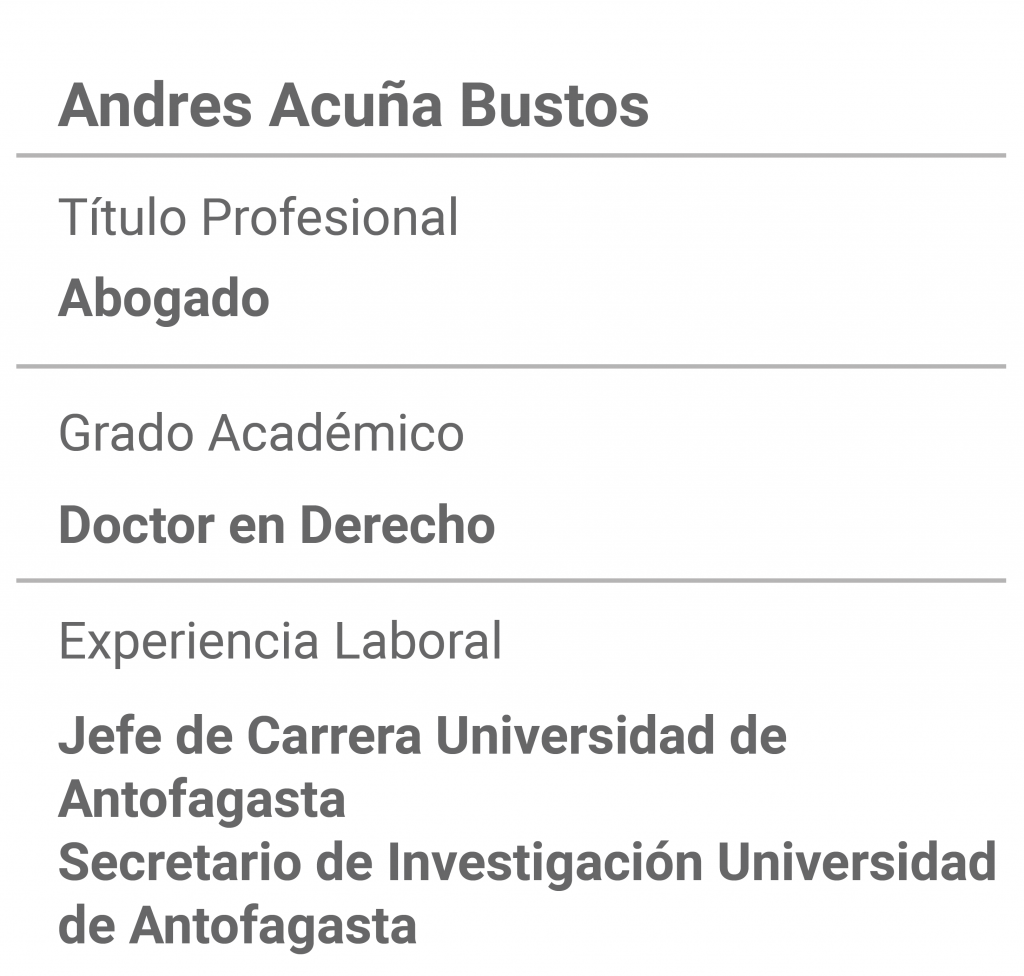Select the Grado Académico heading
Viewport: 1024px width, 976px height.
pos(261,433)
